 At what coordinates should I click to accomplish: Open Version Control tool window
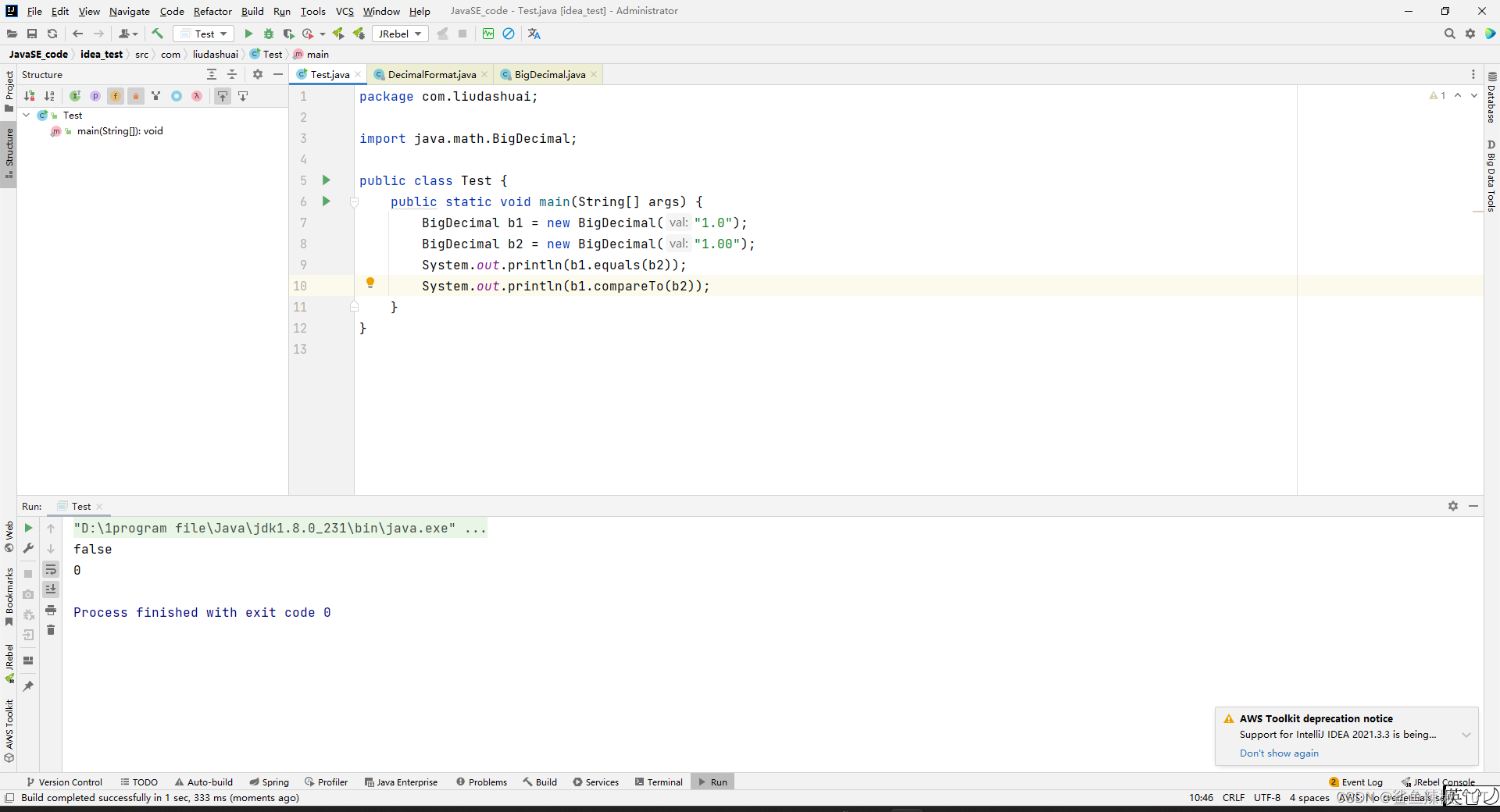click(64, 782)
